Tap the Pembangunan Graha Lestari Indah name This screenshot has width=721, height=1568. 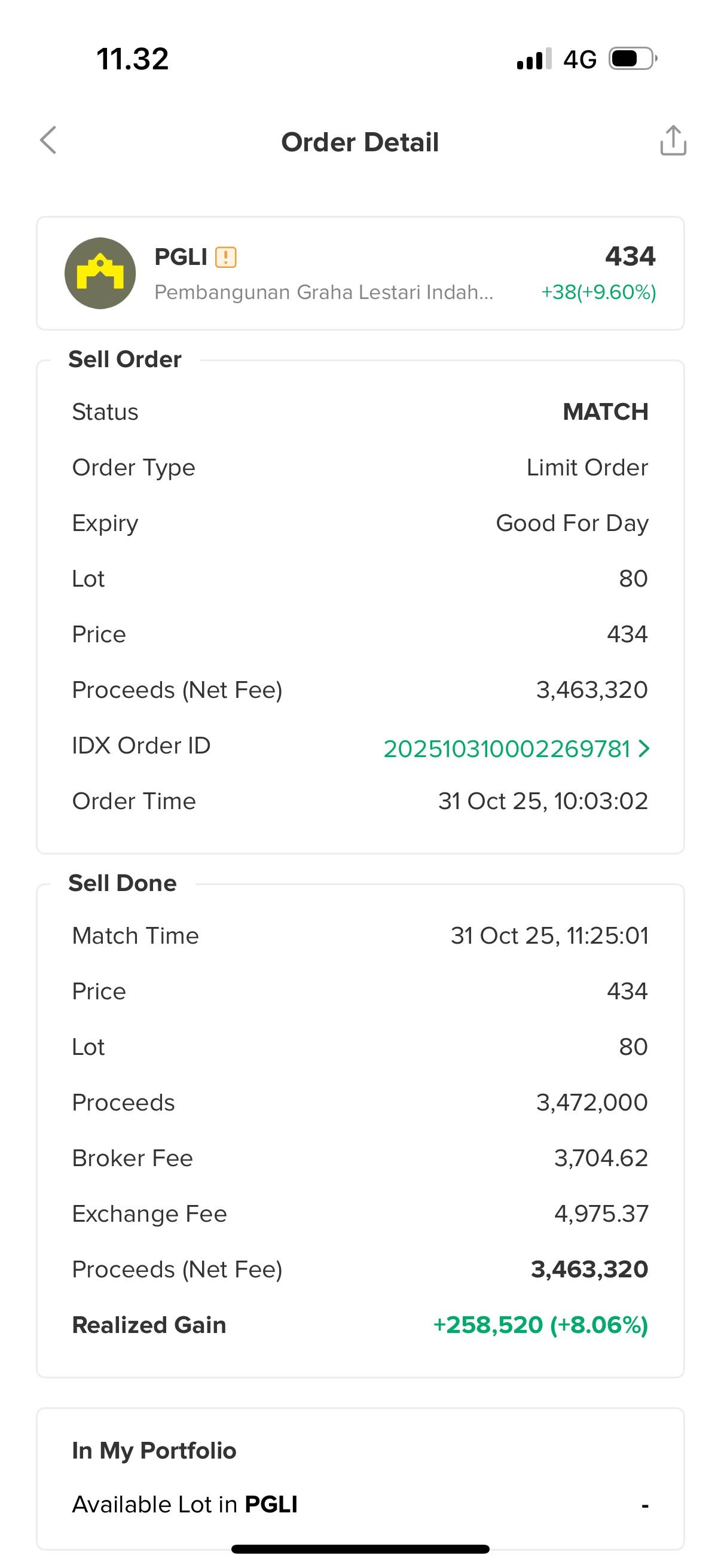click(x=323, y=292)
